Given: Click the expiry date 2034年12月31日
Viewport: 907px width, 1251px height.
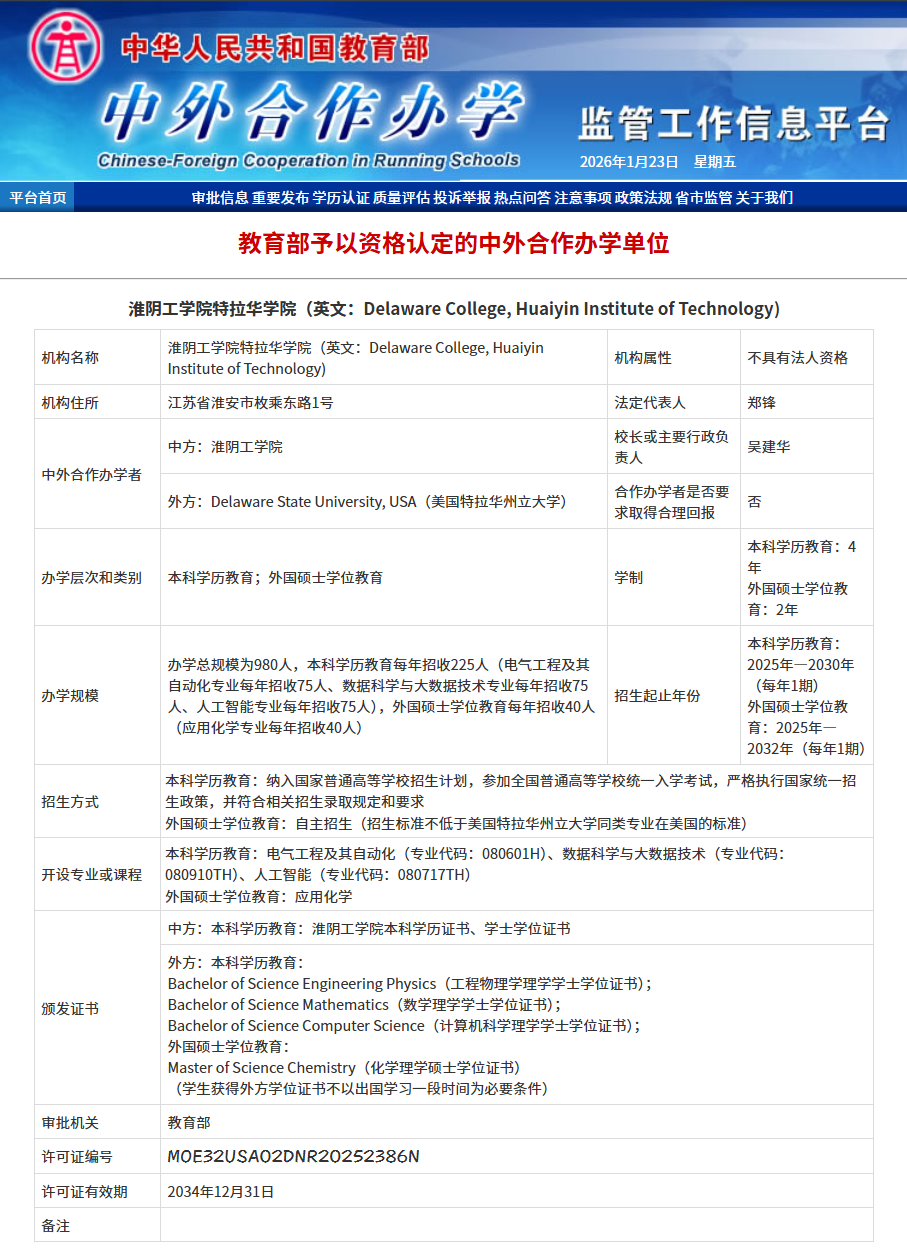Looking at the screenshot, I should click(221, 1191).
